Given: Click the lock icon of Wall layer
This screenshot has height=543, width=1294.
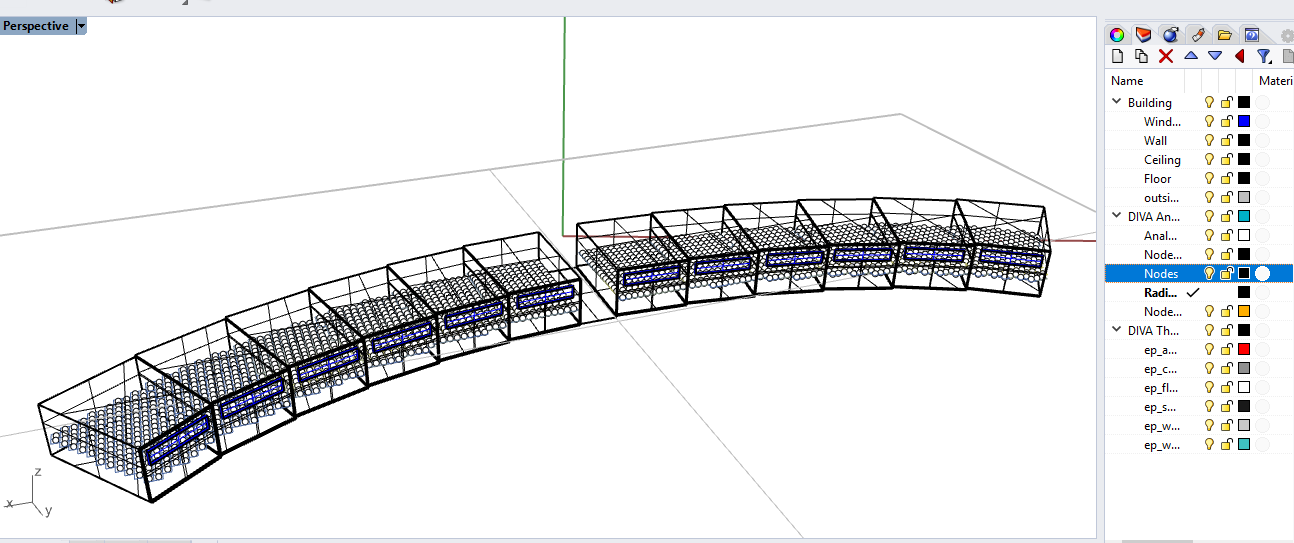Looking at the screenshot, I should 1226,140.
